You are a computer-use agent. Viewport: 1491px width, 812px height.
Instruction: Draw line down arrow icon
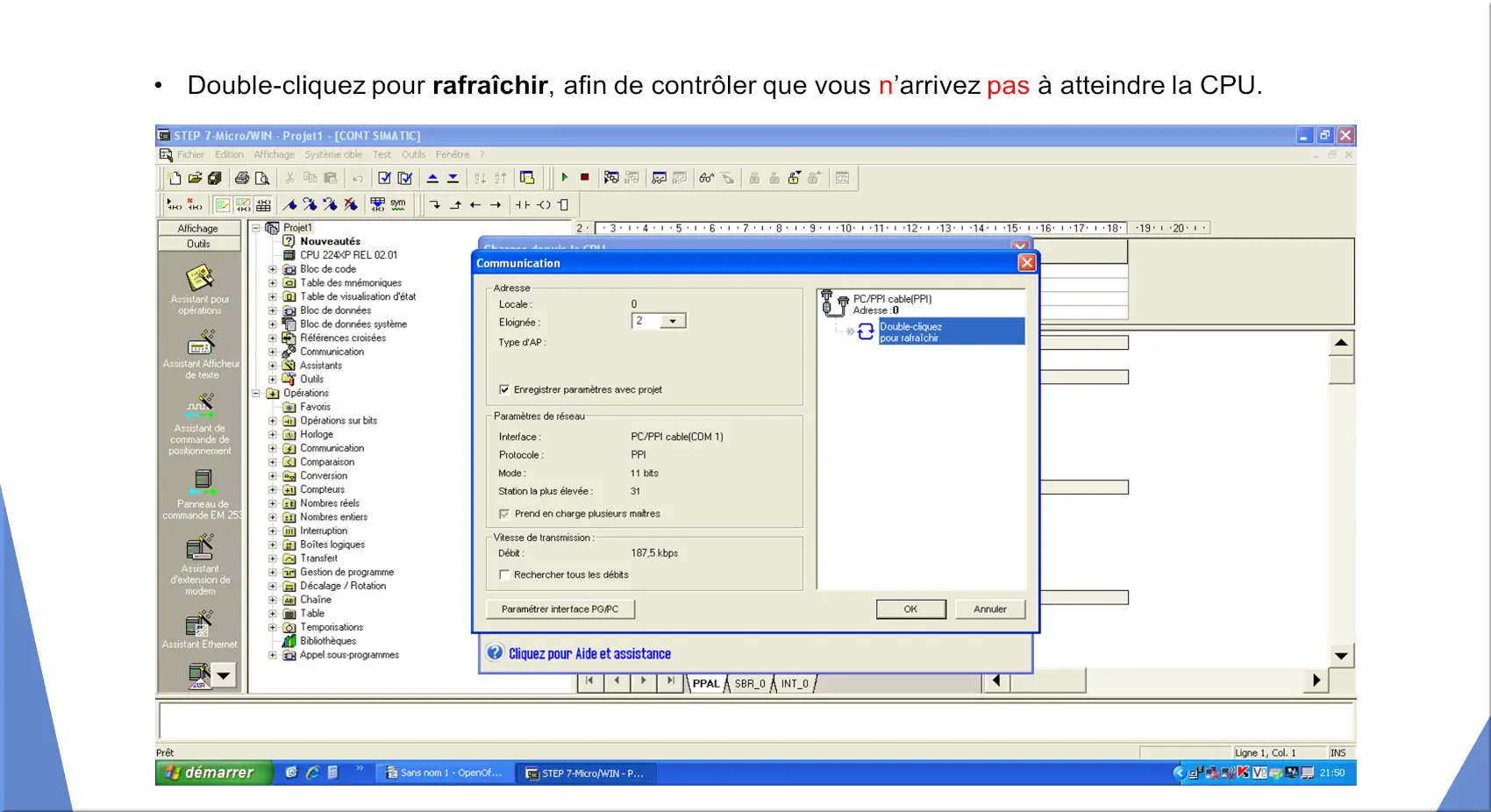(435, 204)
